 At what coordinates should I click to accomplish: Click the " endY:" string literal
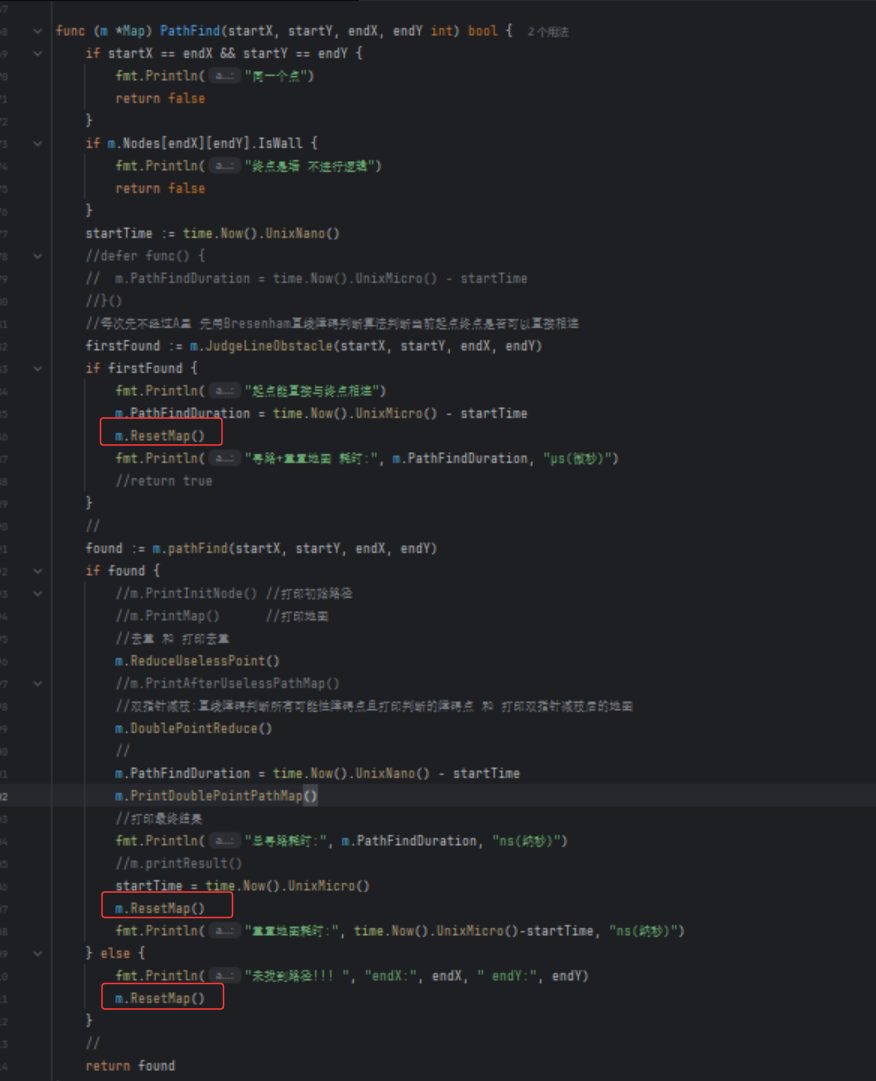point(507,976)
